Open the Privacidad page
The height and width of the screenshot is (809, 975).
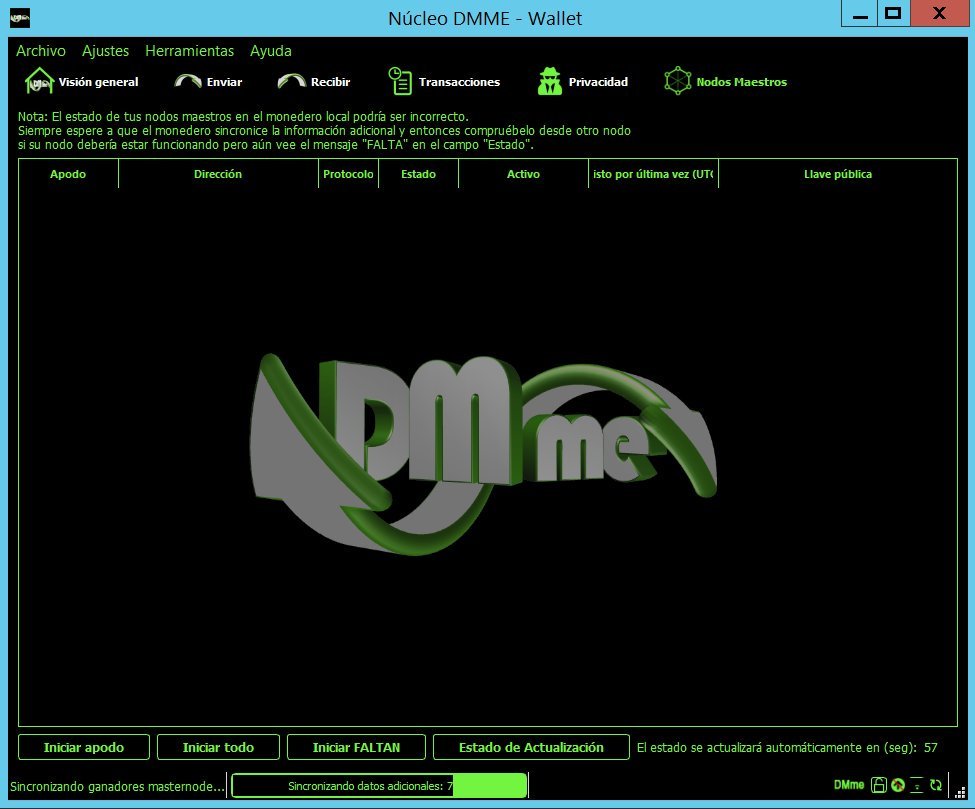click(x=583, y=81)
